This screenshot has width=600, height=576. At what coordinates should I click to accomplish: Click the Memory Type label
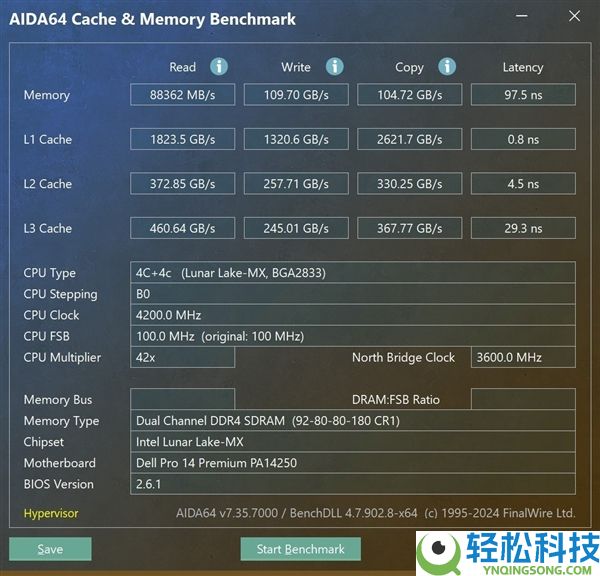click(61, 421)
